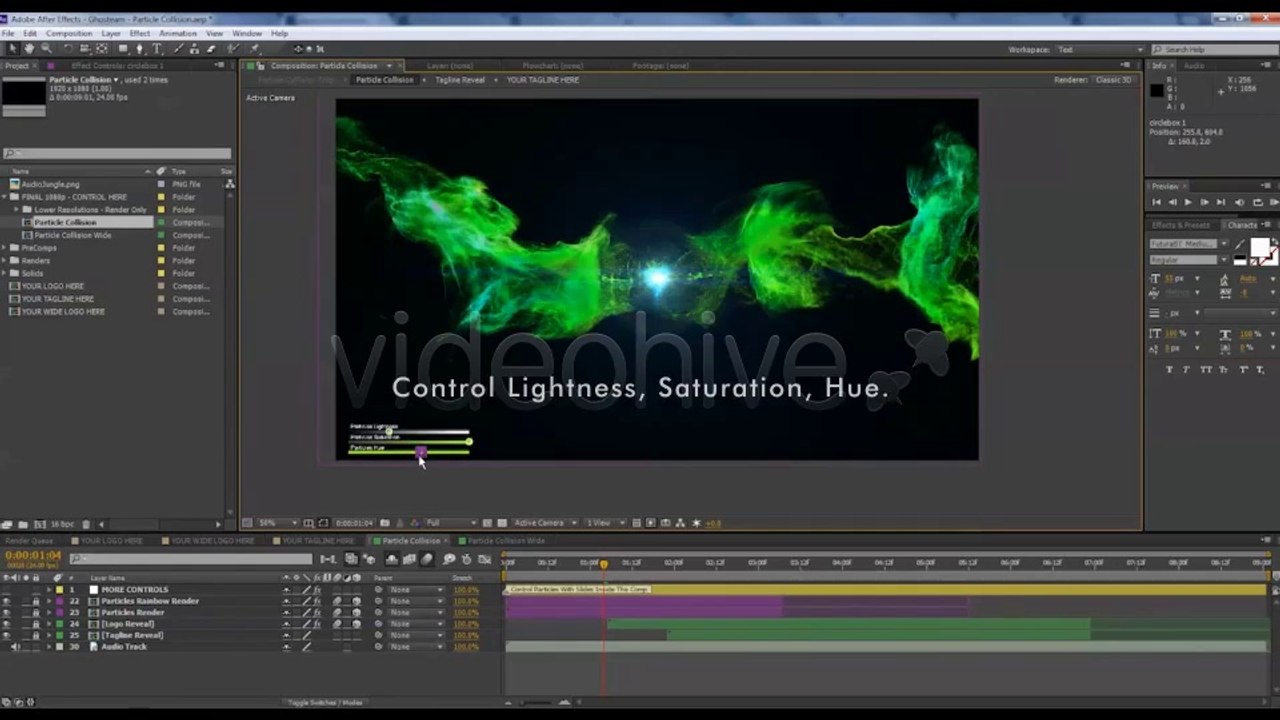The width and height of the screenshot is (1280, 720).
Task: Select the Selection arrow tool
Action: [12, 48]
